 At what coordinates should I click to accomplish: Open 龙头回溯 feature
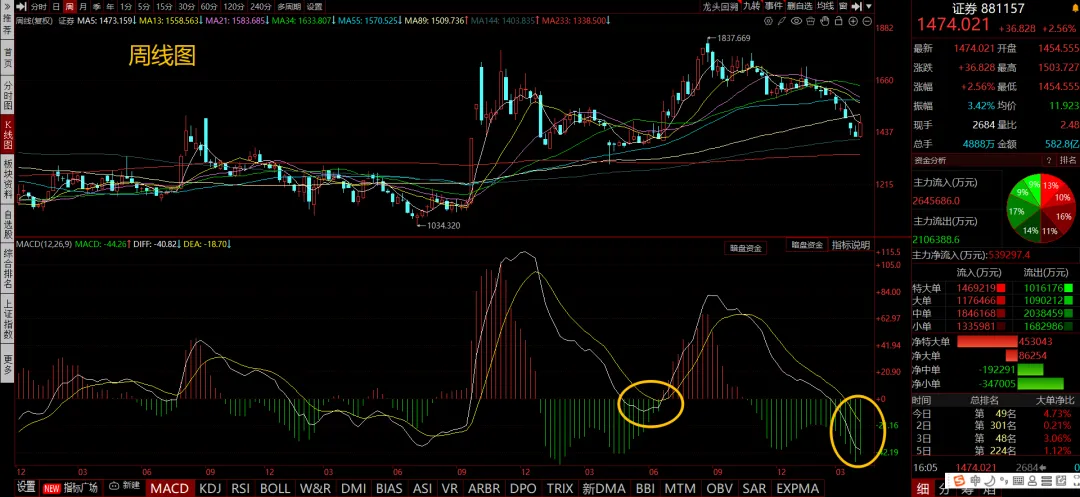point(720,6)
